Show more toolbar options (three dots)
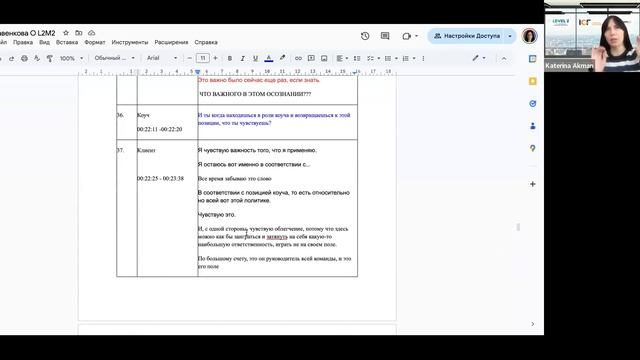 pos(423,58)
